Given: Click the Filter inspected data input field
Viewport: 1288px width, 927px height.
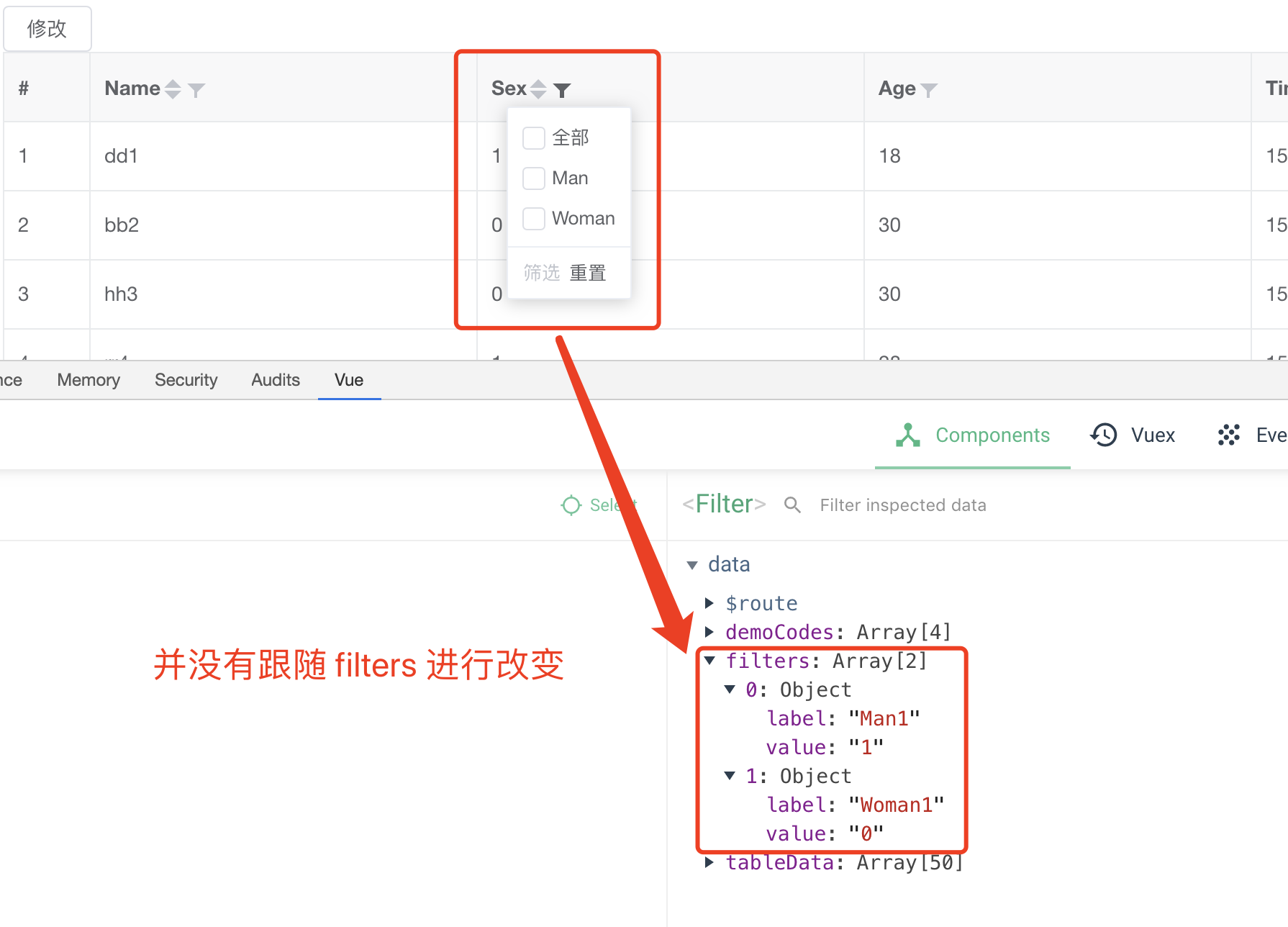Looking at the screenshot, I should tap(903, 505).
